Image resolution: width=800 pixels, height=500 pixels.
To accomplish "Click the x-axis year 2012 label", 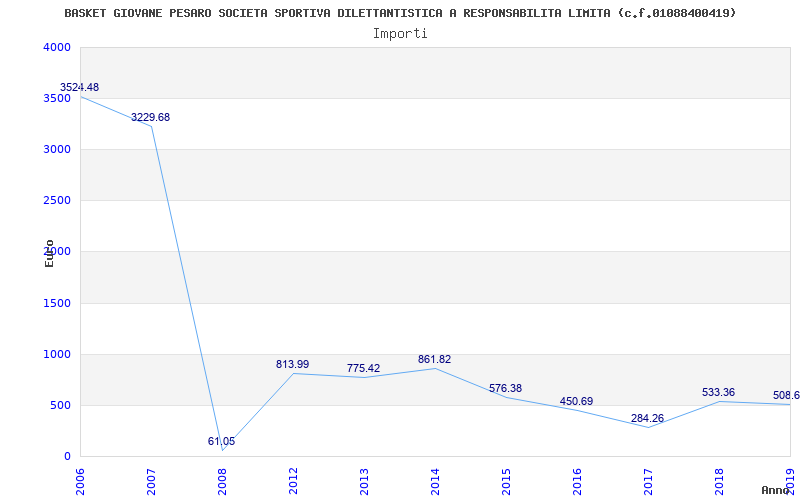I will point(293,482).
